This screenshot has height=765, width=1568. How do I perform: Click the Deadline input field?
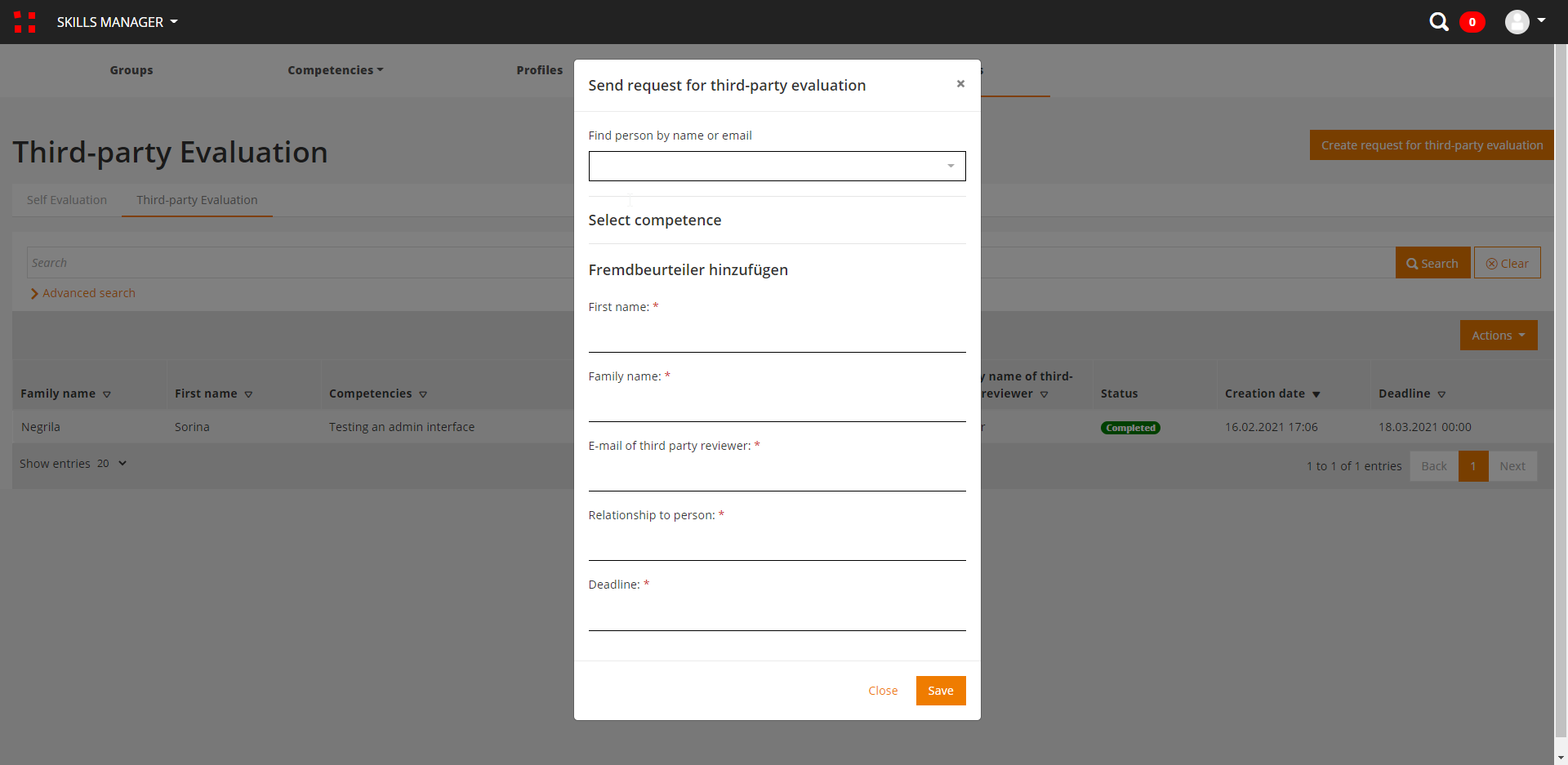(777, 615)
